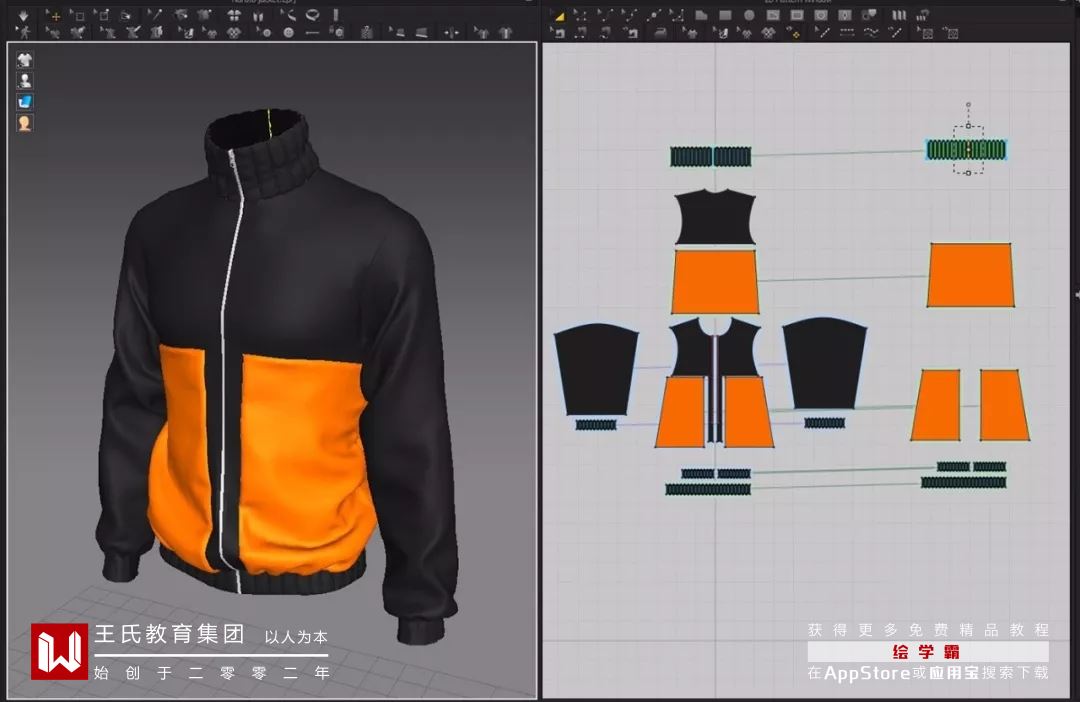The width and height of the screenshot is (1080, 702).
Task: Select the Select/Move tool with orange crosshair
Action: [54, 15]
